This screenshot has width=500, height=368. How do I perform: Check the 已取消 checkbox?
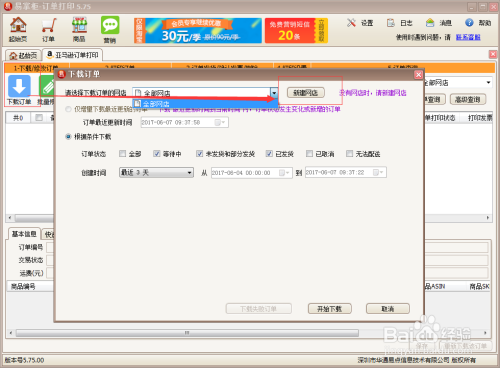309,154
